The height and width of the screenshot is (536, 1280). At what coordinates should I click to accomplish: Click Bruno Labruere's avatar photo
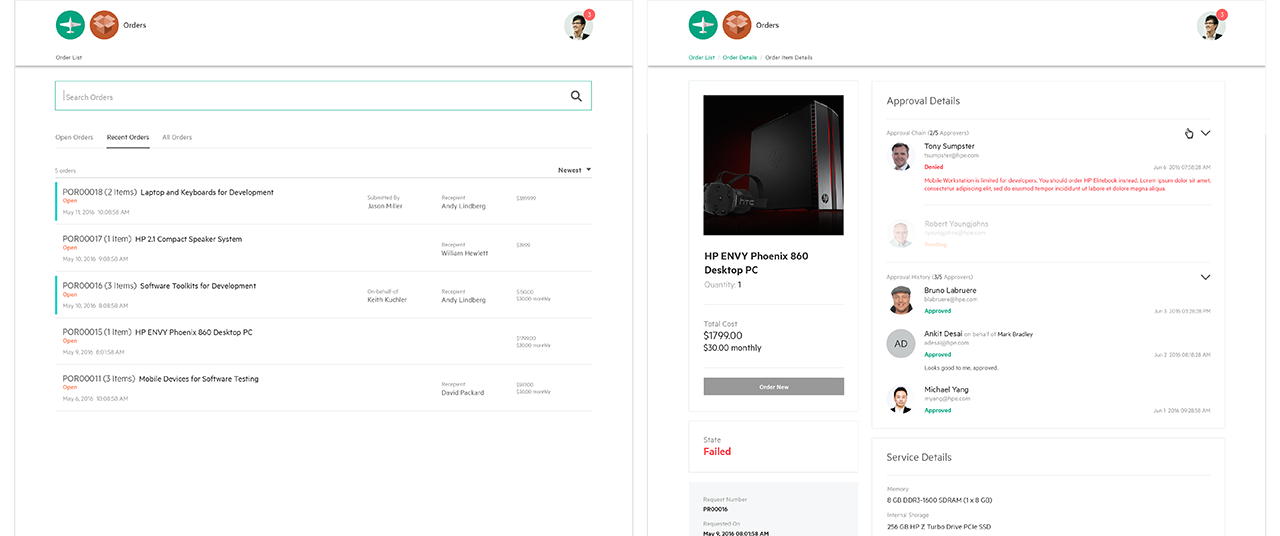(x=902, y=300)
